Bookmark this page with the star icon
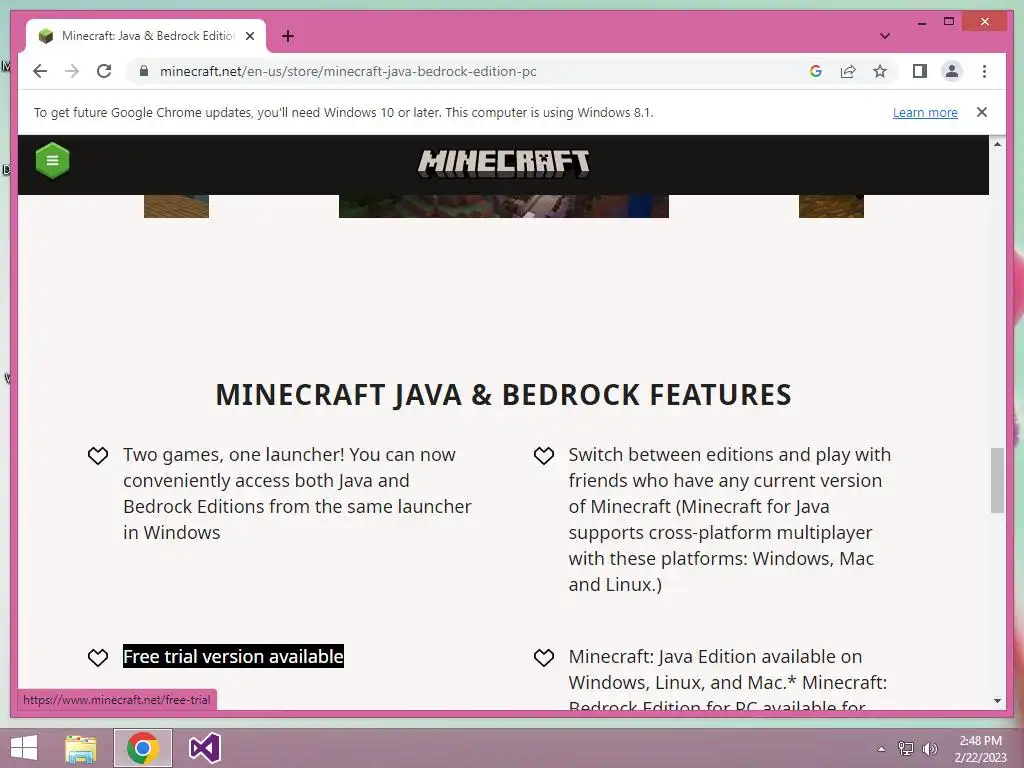 click(880, 71)
